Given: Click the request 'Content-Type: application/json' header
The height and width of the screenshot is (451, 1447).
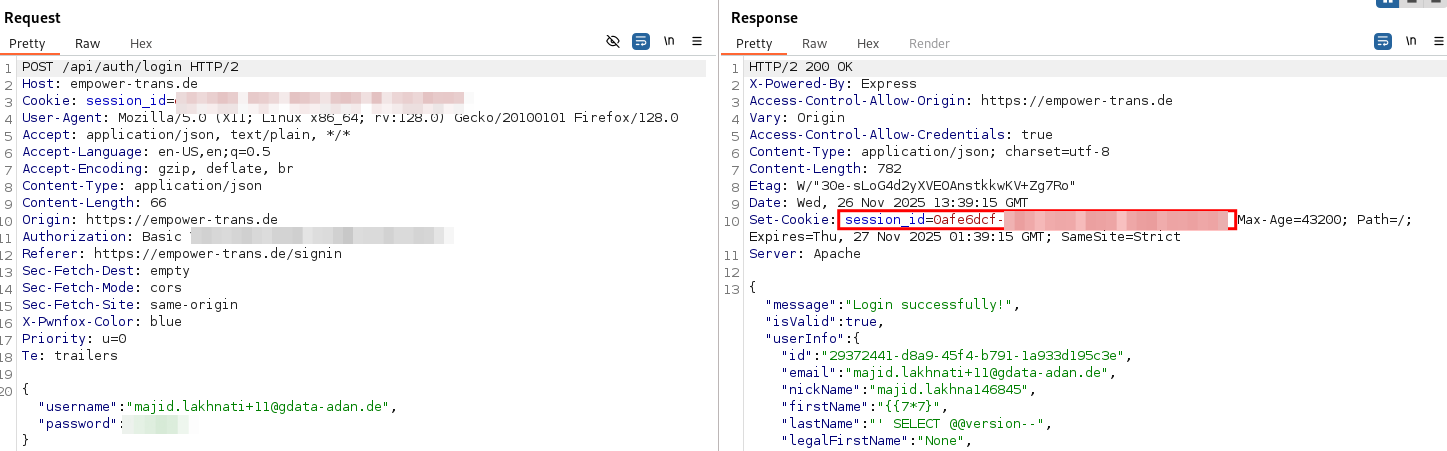Looking at the screenshot, I should coord(142,186).
